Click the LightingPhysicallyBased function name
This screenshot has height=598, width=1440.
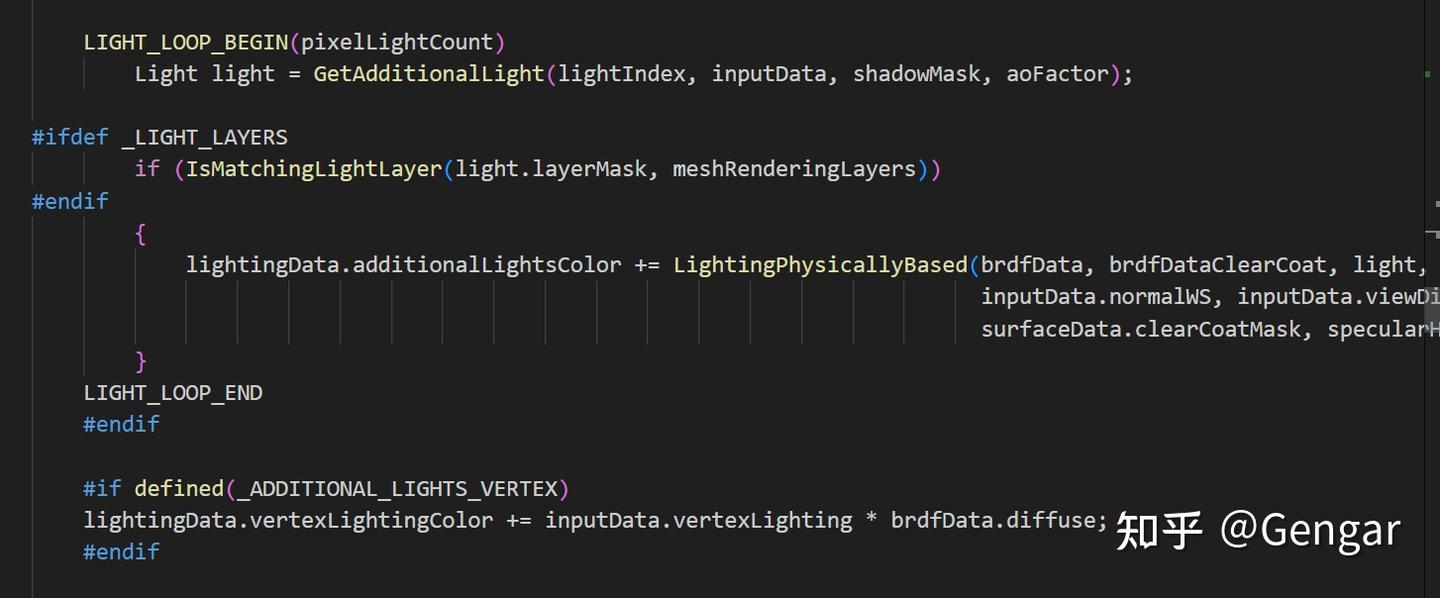pos(820,265)
